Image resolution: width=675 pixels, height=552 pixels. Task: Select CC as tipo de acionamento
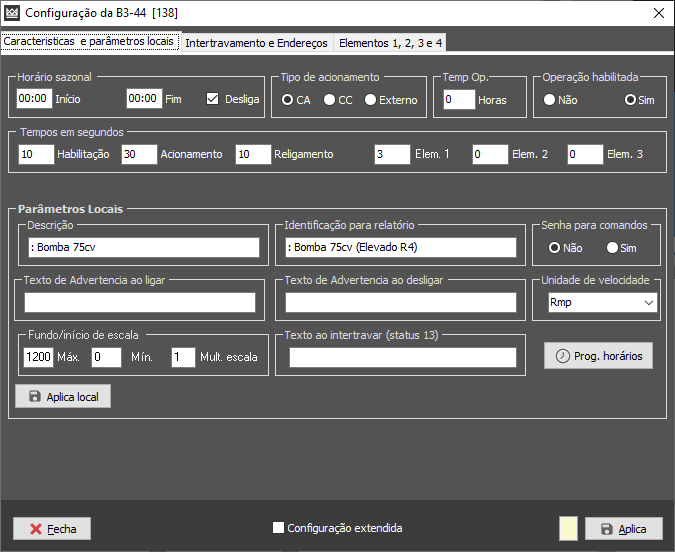329,100
